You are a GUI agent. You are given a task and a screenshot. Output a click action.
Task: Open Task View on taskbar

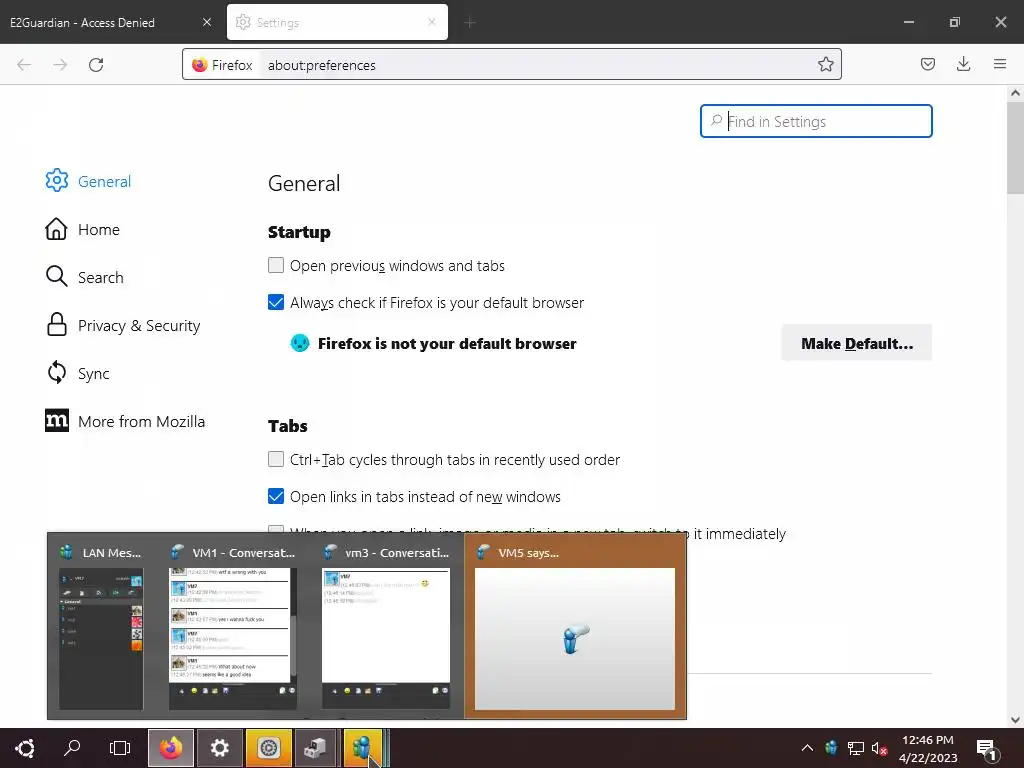[120, 748]
